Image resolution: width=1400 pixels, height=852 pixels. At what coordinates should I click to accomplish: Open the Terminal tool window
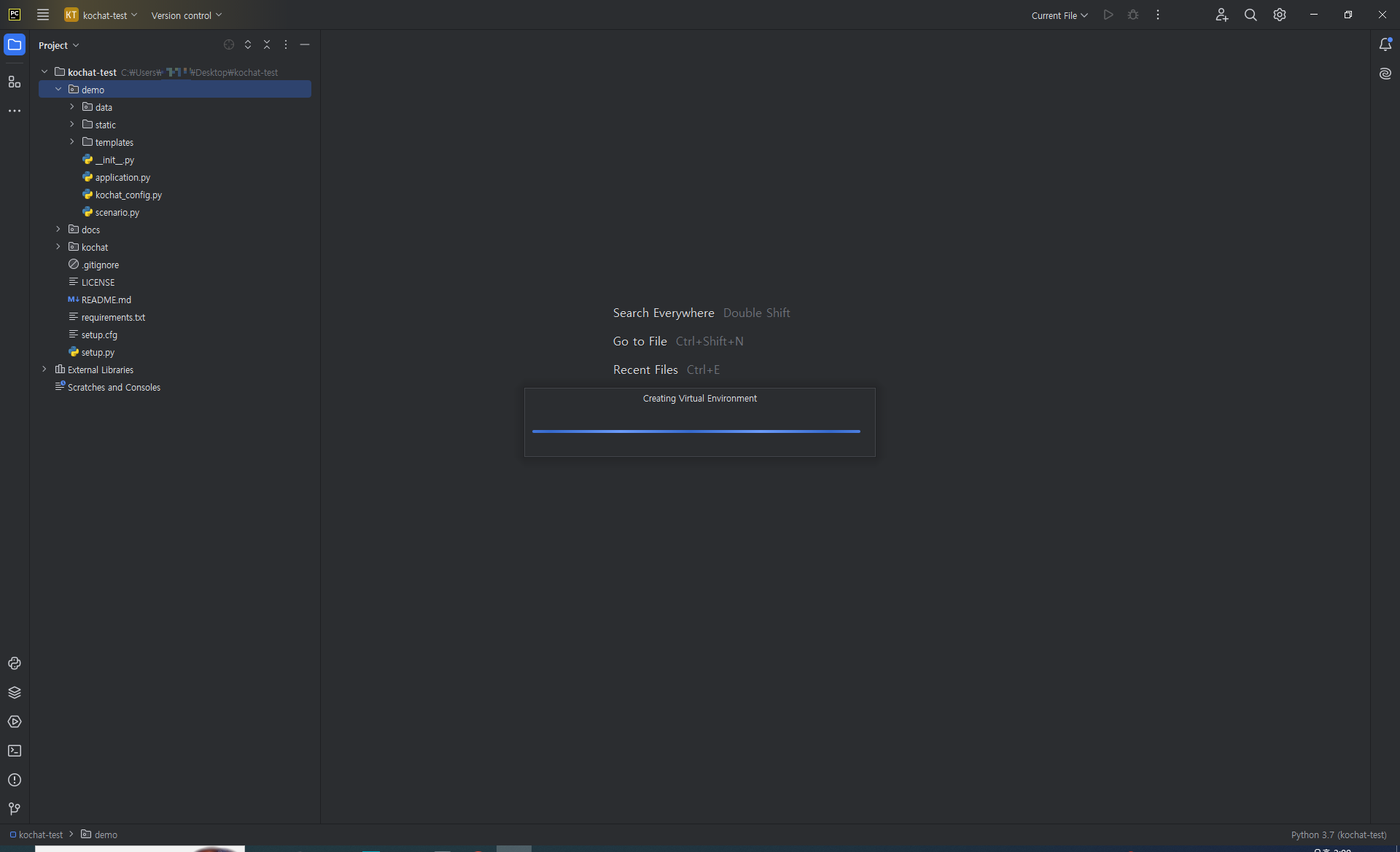[15, 751]
